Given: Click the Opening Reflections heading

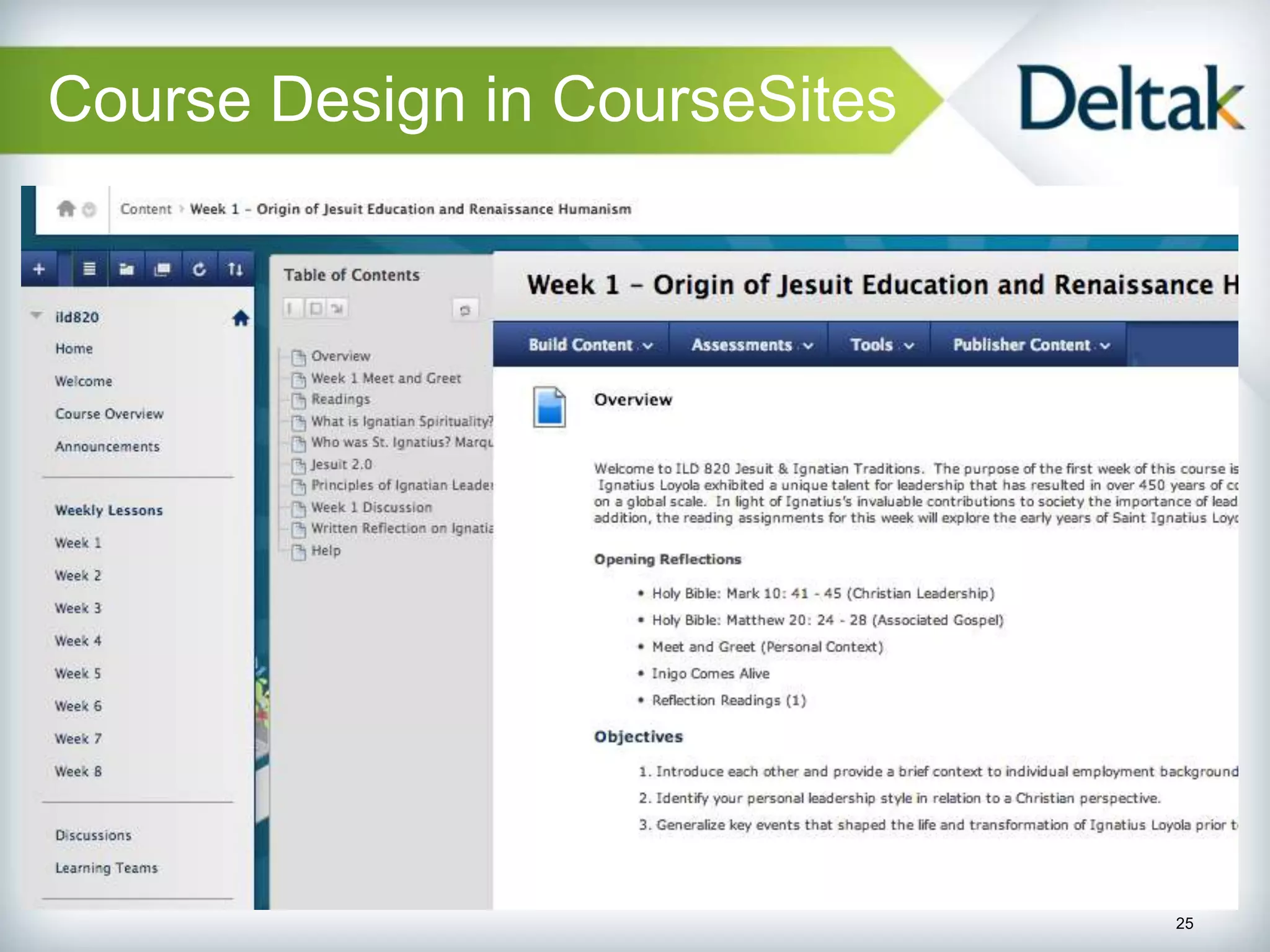Looking at the screenshot, I should pyautogui.click(x=667, y=559).
